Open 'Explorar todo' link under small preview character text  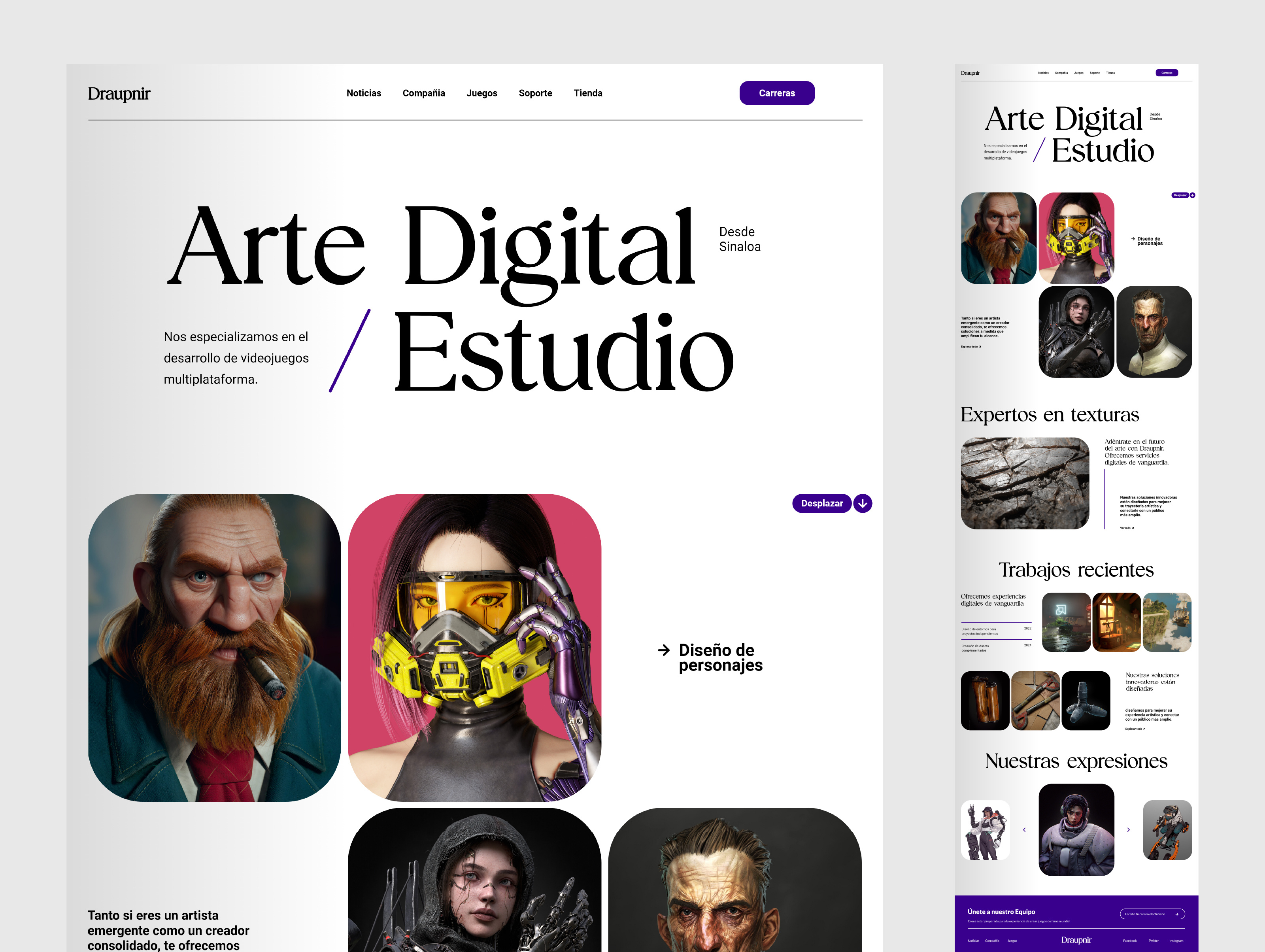(x=970, y=346)
